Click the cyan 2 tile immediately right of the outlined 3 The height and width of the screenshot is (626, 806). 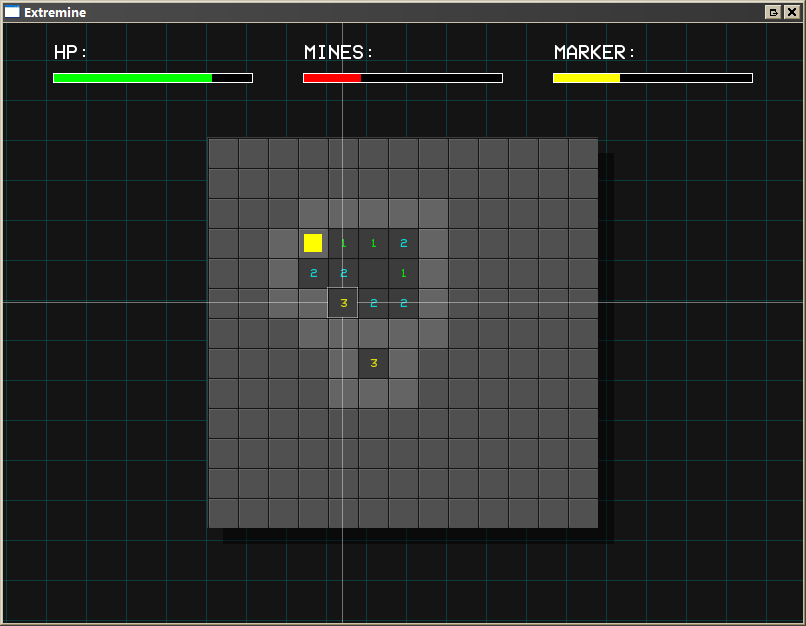(x=373, y=303)
